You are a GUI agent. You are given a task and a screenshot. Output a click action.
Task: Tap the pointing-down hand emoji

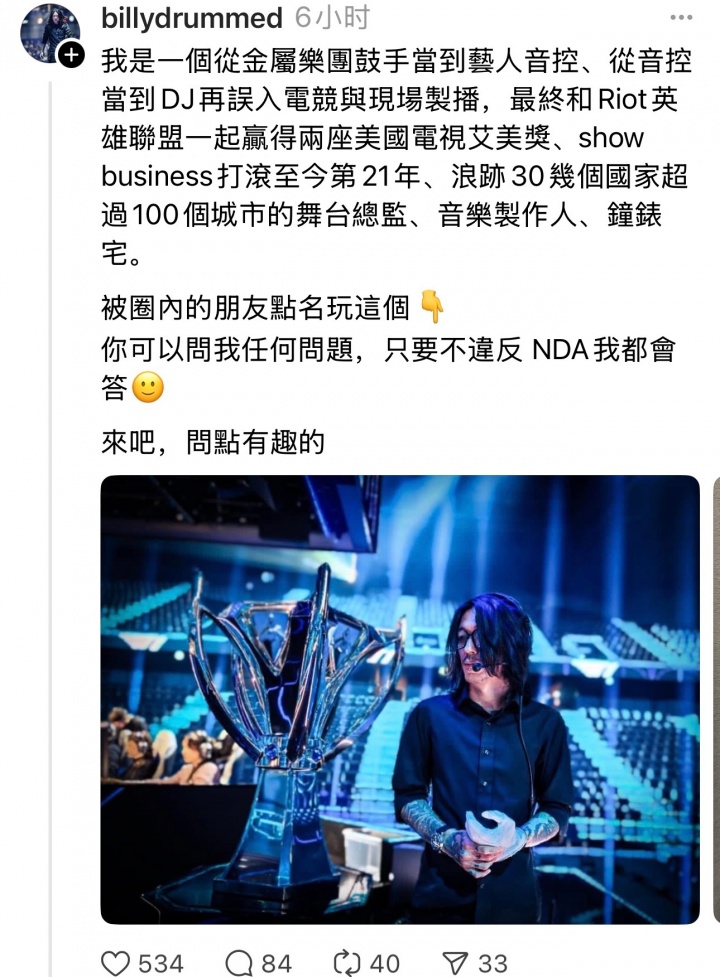[x=432, y=307]
